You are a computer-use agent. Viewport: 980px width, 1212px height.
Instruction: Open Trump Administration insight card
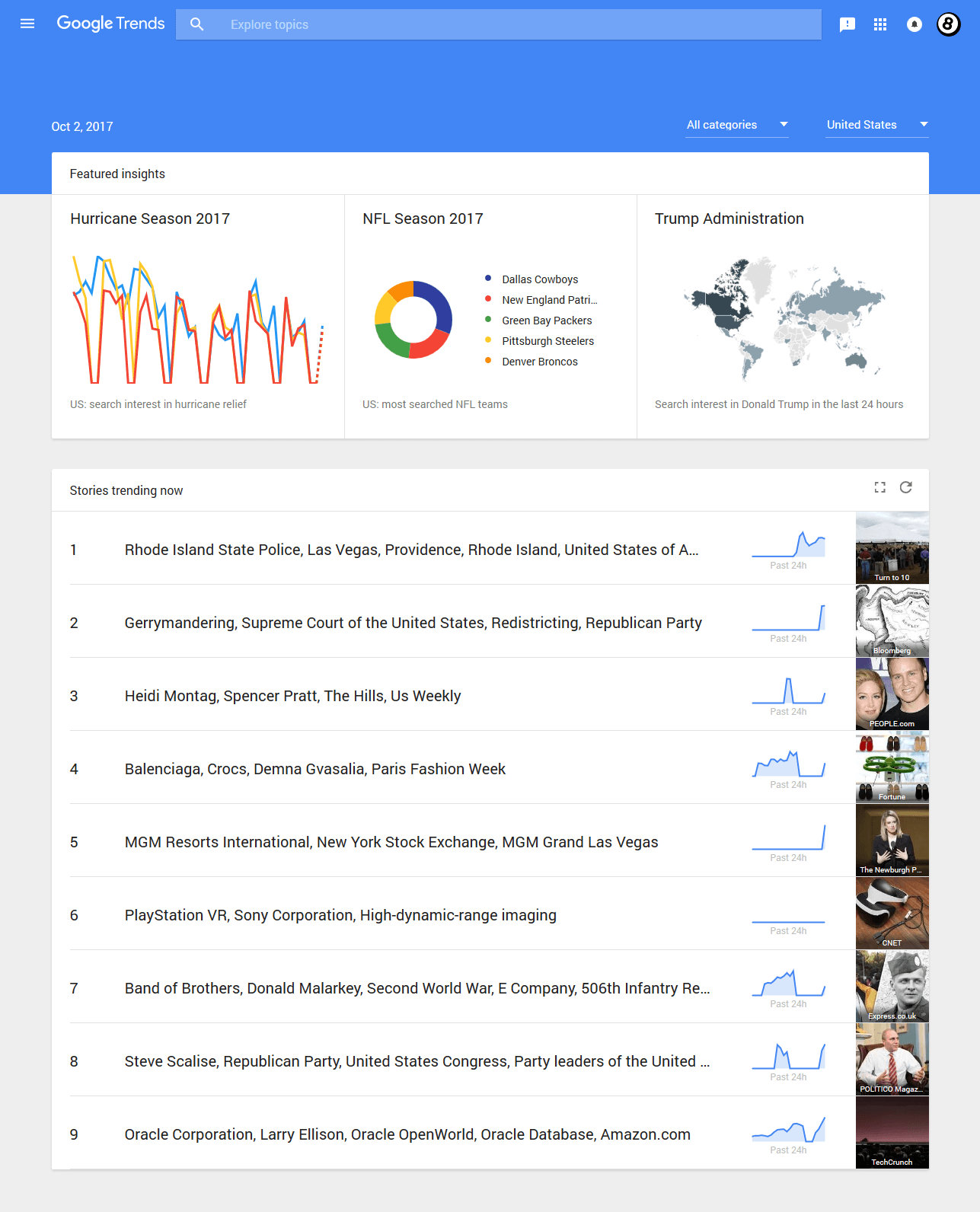pyautogui.click(x=783, y=317)
